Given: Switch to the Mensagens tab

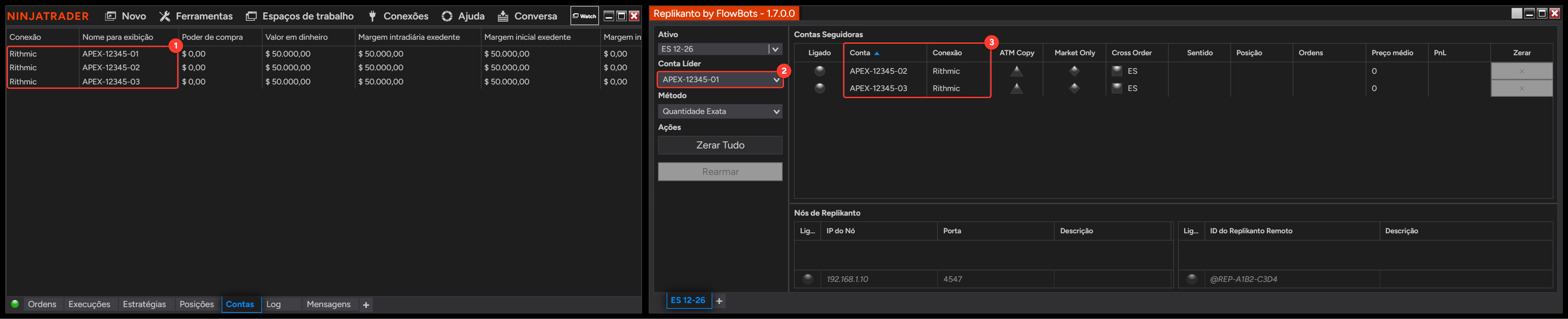Looking at the screenshot, I should pyautogui.click(x=329, y=304).
